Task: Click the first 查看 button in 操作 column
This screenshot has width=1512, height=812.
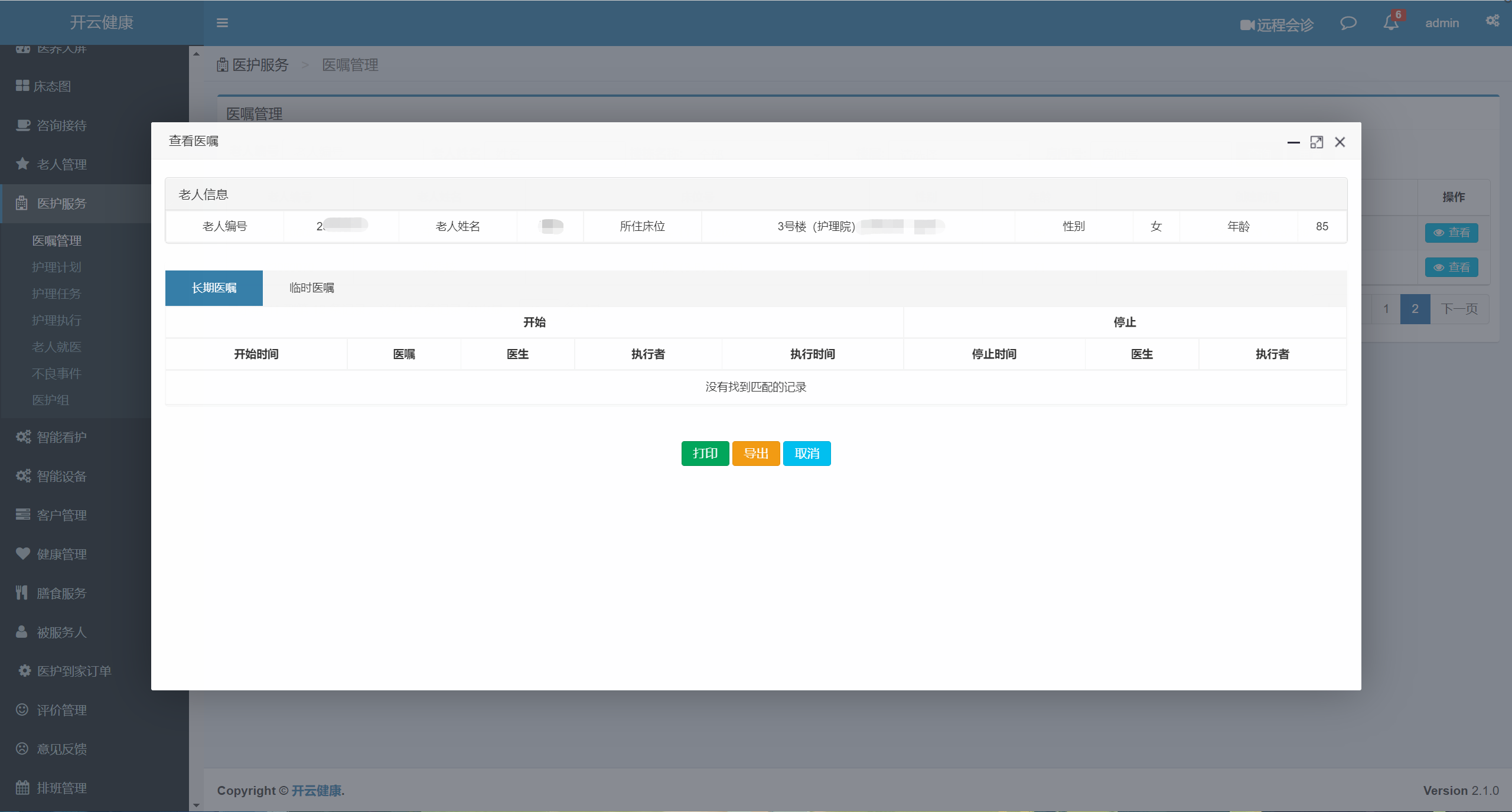Action: 1452,233
